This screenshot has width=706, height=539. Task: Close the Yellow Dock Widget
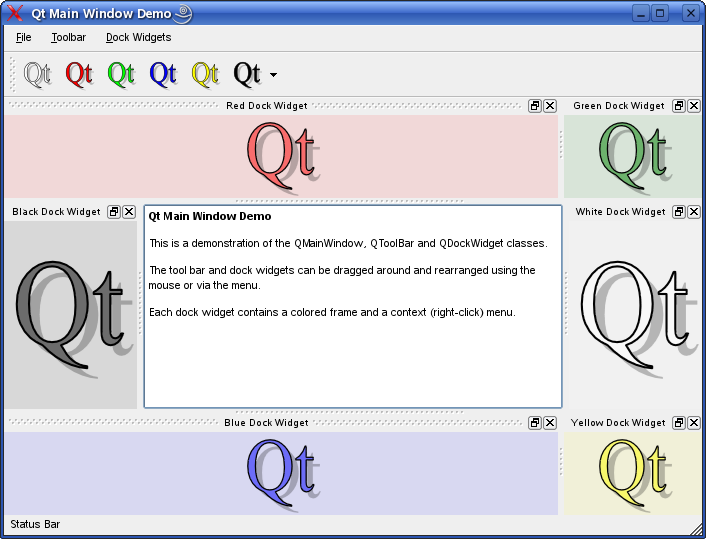point(694,423)
